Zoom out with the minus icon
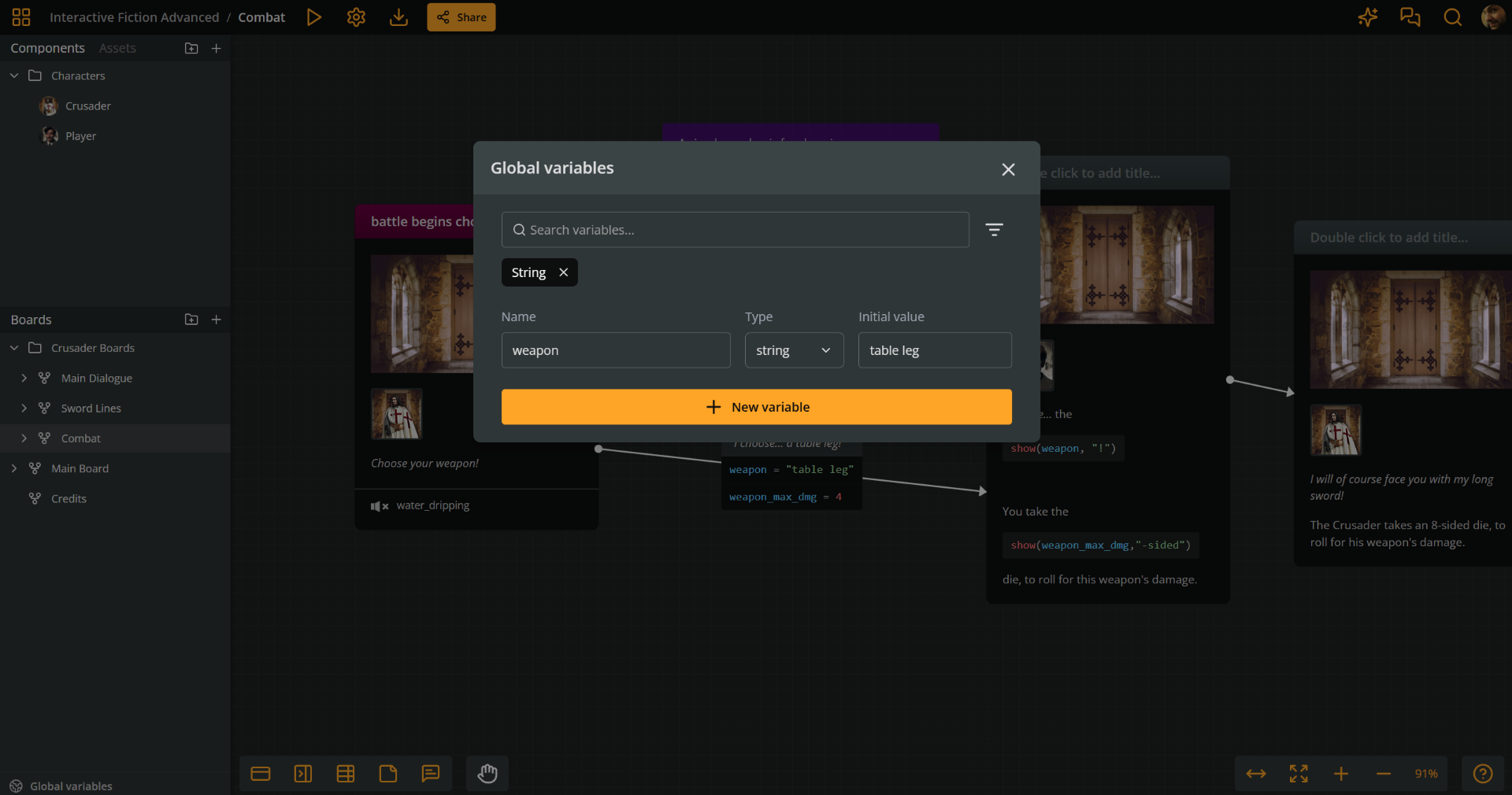This screenshot has height=795, width=1512. (1384, 774)
